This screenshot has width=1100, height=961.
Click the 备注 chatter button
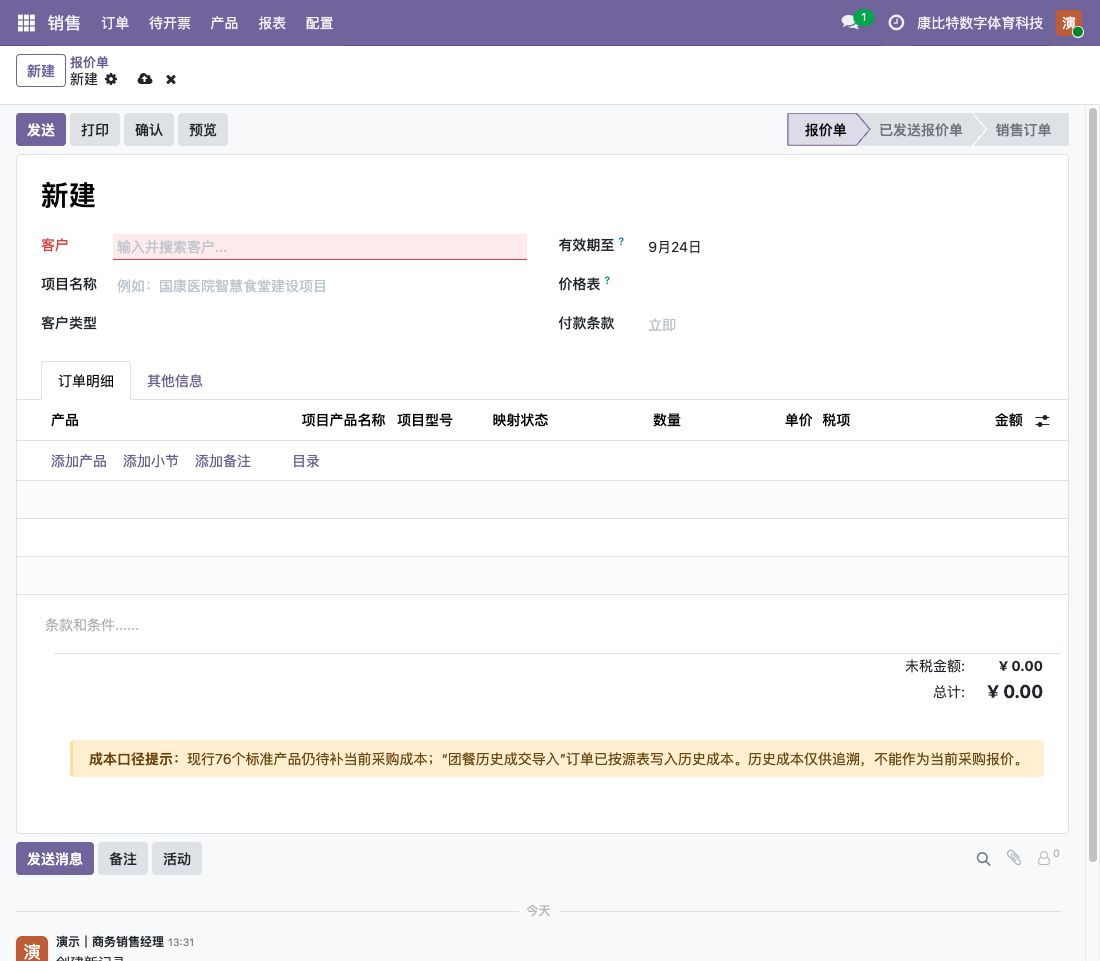click(x=123, y=859)
